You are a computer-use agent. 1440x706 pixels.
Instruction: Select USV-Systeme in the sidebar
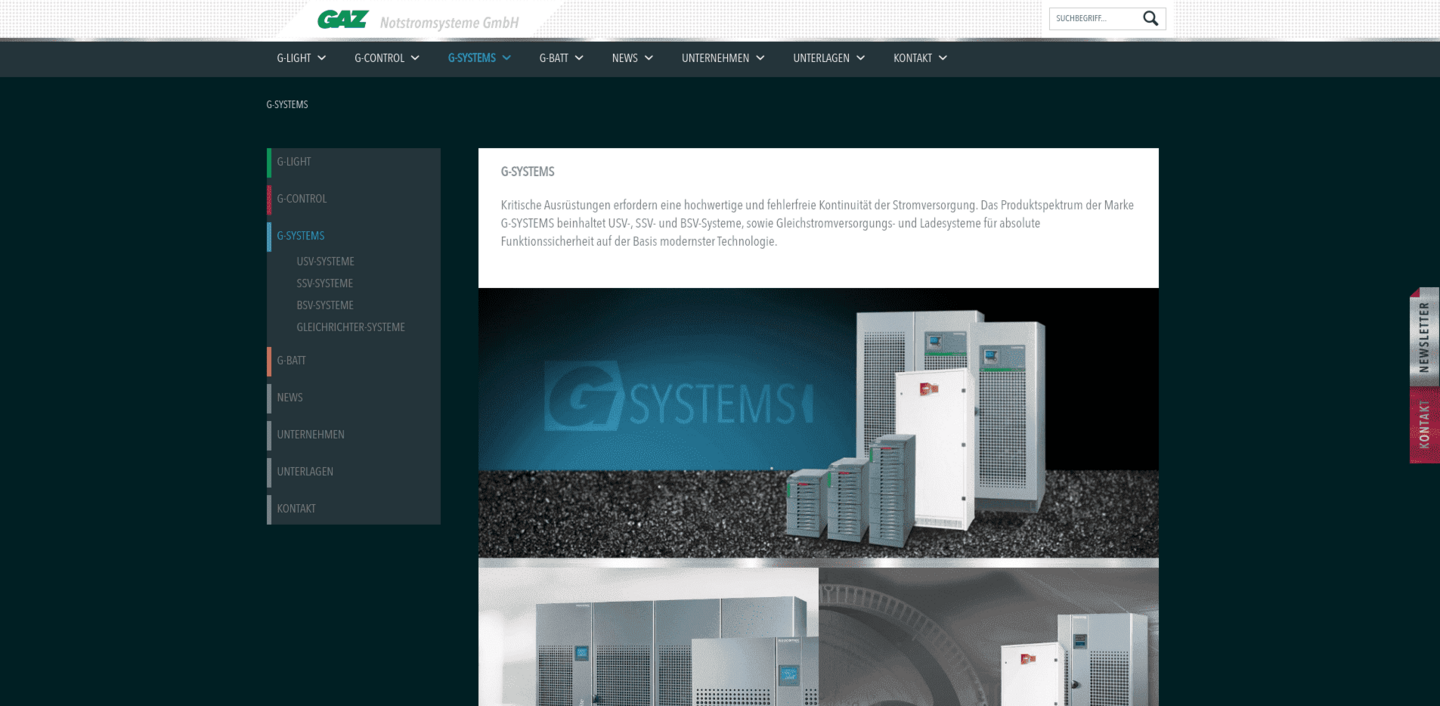pos(325,262)
